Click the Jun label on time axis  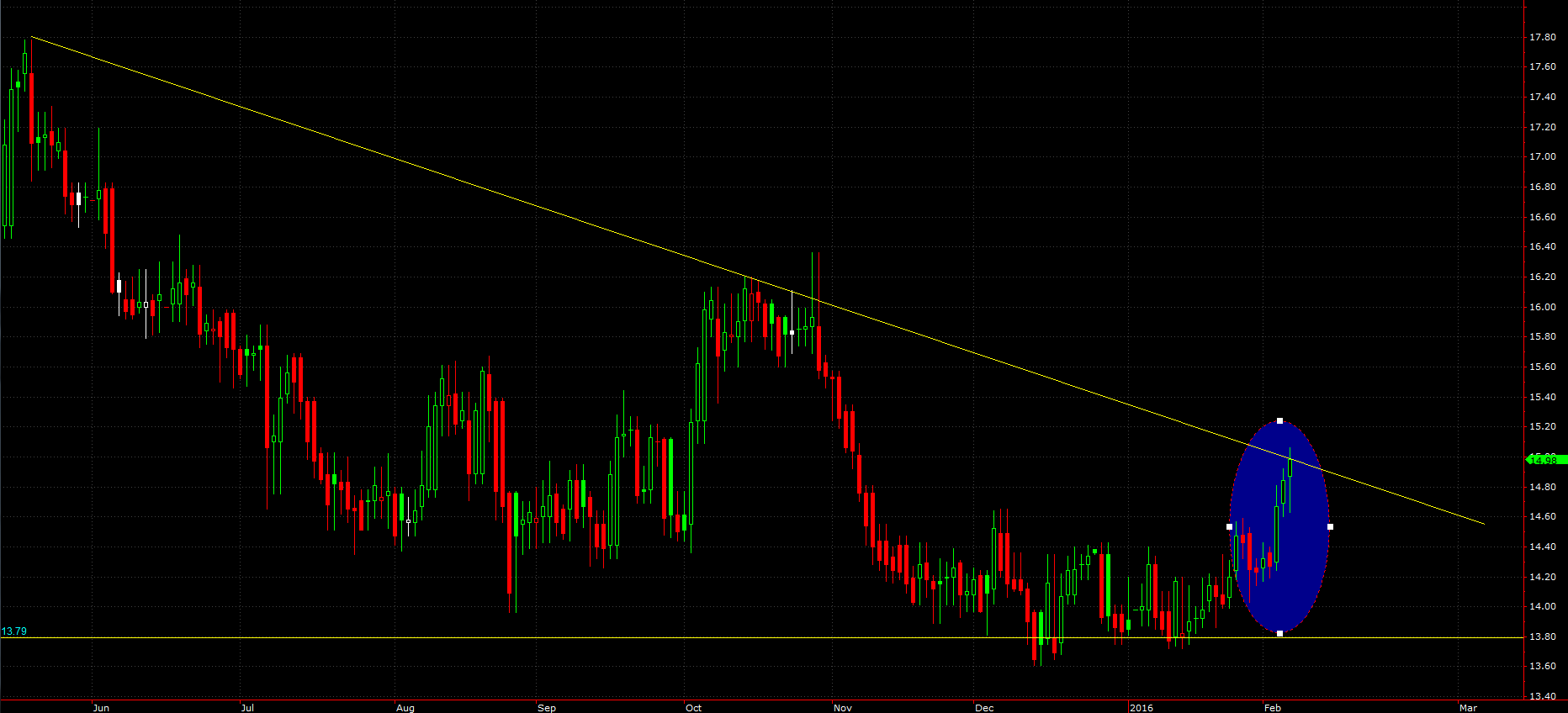(x=101, y=708)
